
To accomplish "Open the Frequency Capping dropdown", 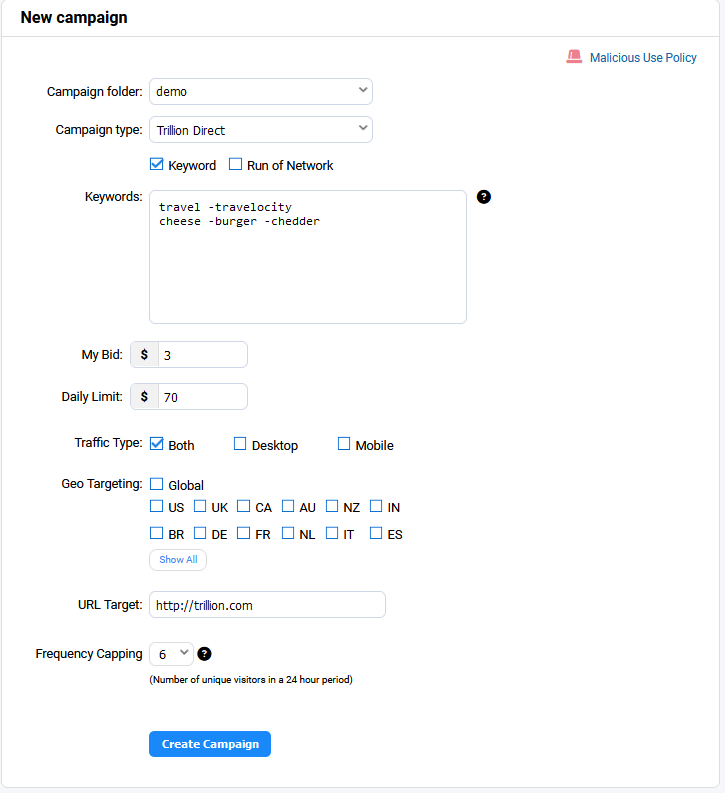I will point(171,654).
